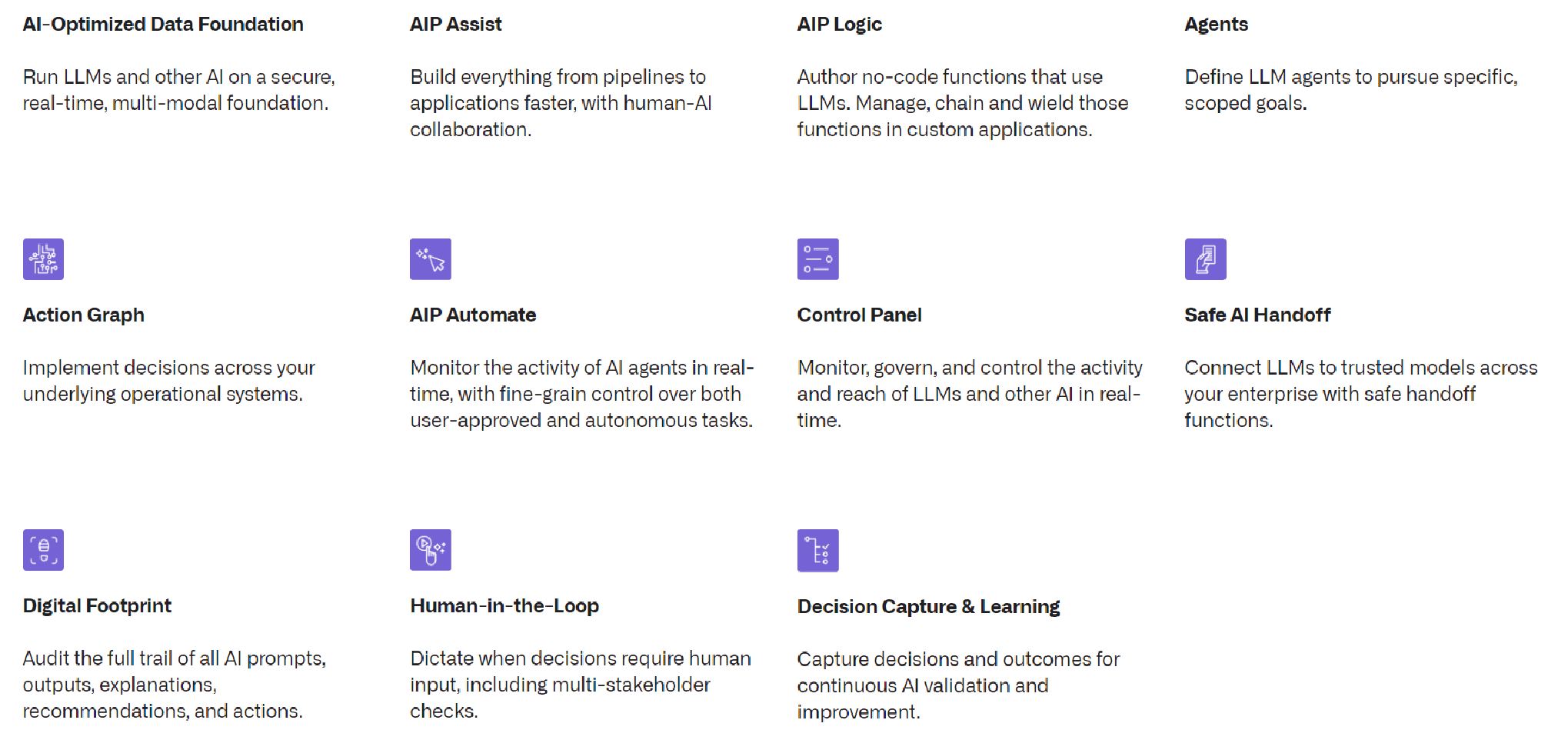Select the AIP Automate title
The image size is (1568, 730).
tap(473, 315)
